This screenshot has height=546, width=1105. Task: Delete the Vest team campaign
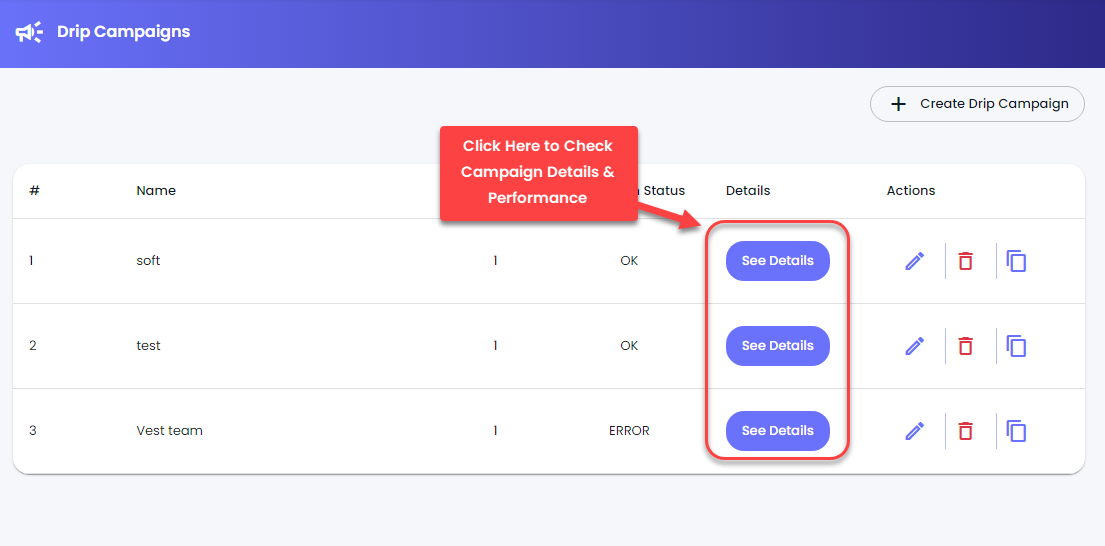point(965,430)
